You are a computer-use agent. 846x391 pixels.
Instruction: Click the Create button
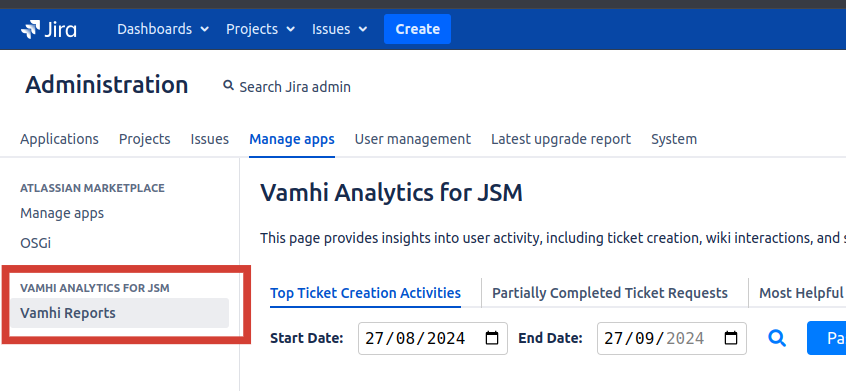pos(417,29)
